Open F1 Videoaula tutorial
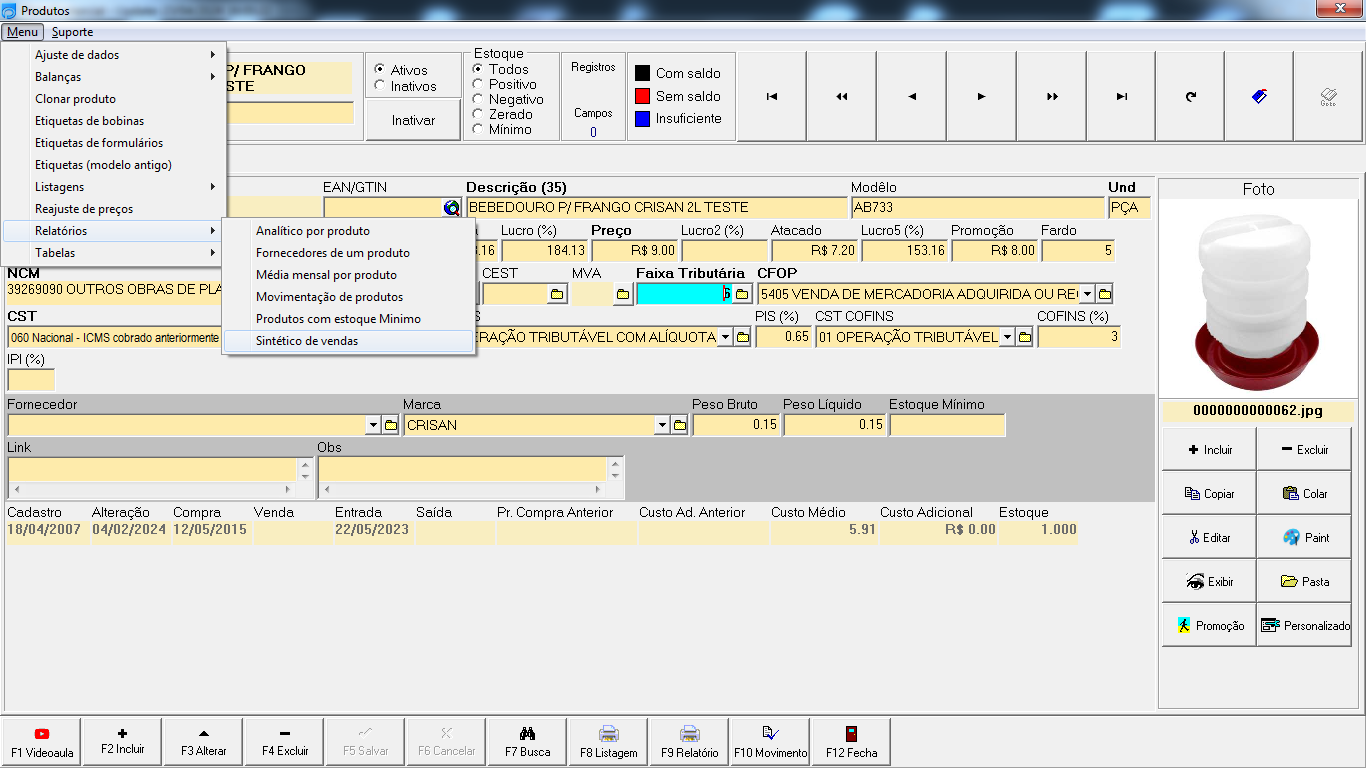Image resolution: width=1366 pixels, height=768 pixels. (x=42, y=741)
